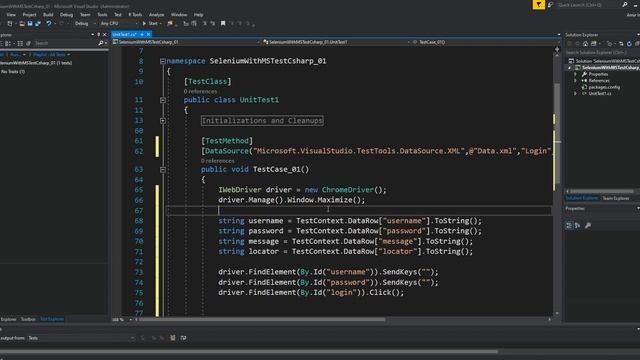Image resolution: width=640 pixels, height=360 pixels.
Task: Click the Alphabetical sort icon in Properties panel
Action: (578, 225)
